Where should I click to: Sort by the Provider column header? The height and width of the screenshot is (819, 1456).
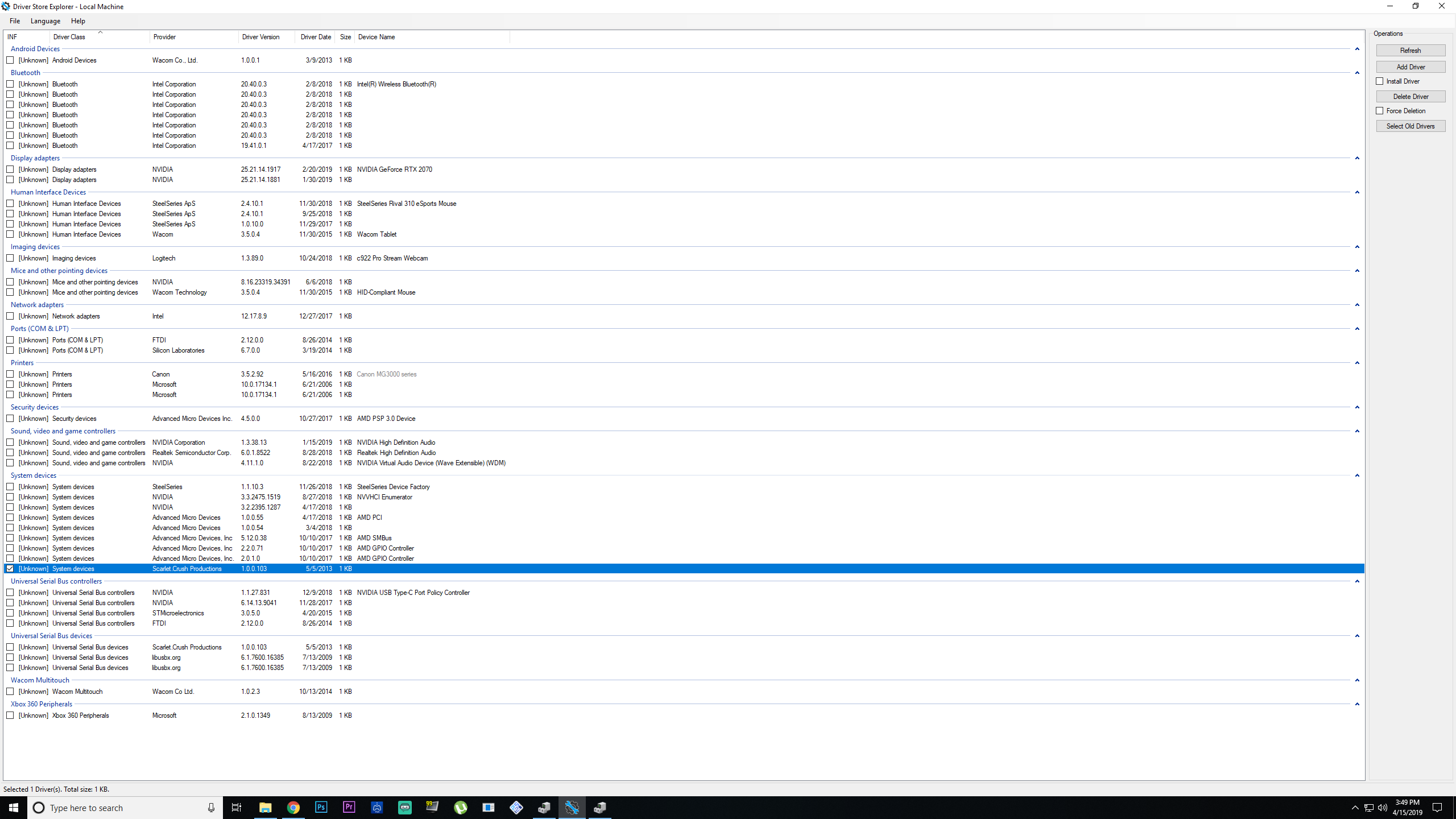click(195, 37)
